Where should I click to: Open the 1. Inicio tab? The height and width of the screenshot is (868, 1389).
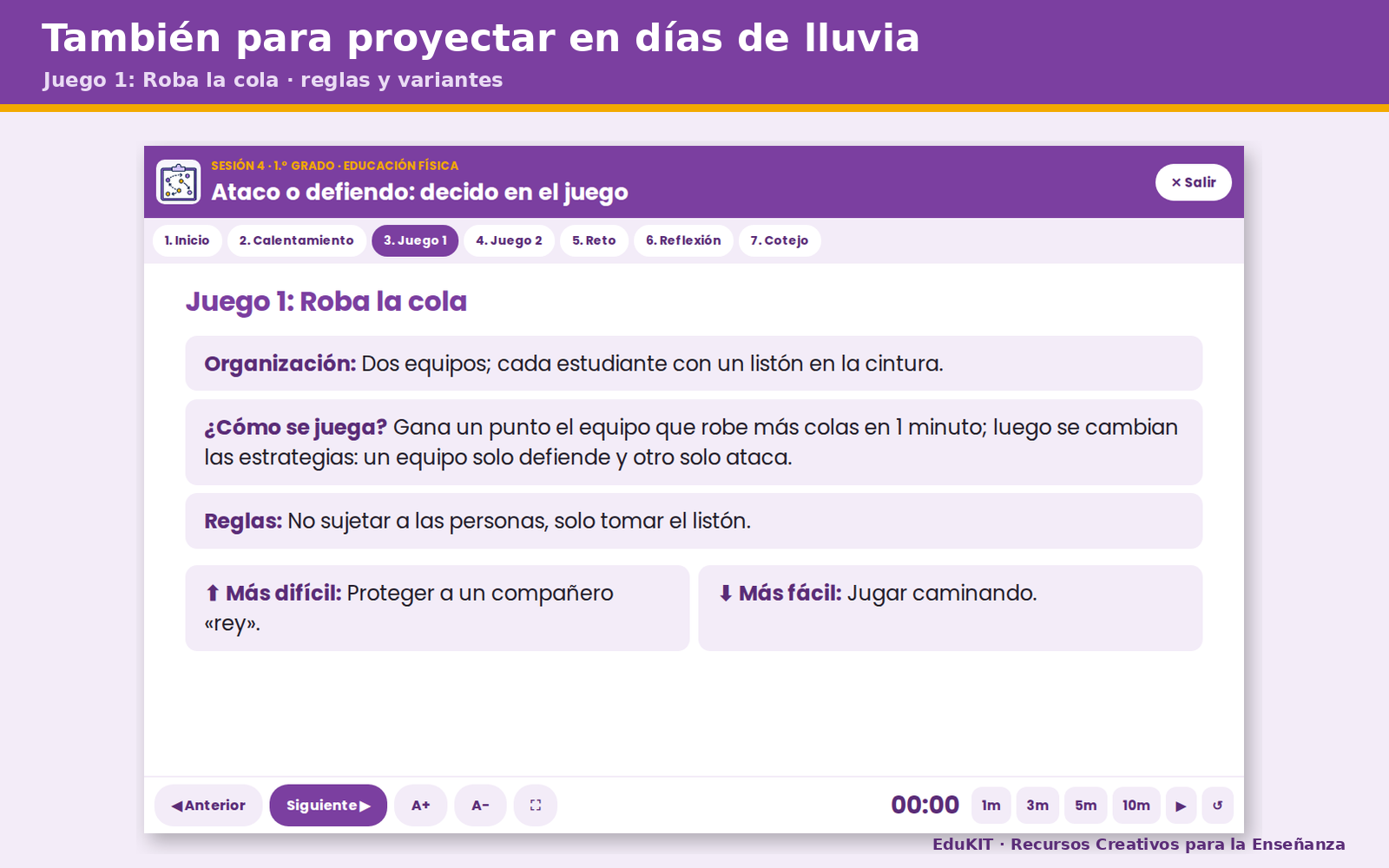pyautogui.click(x=188, y=240)
